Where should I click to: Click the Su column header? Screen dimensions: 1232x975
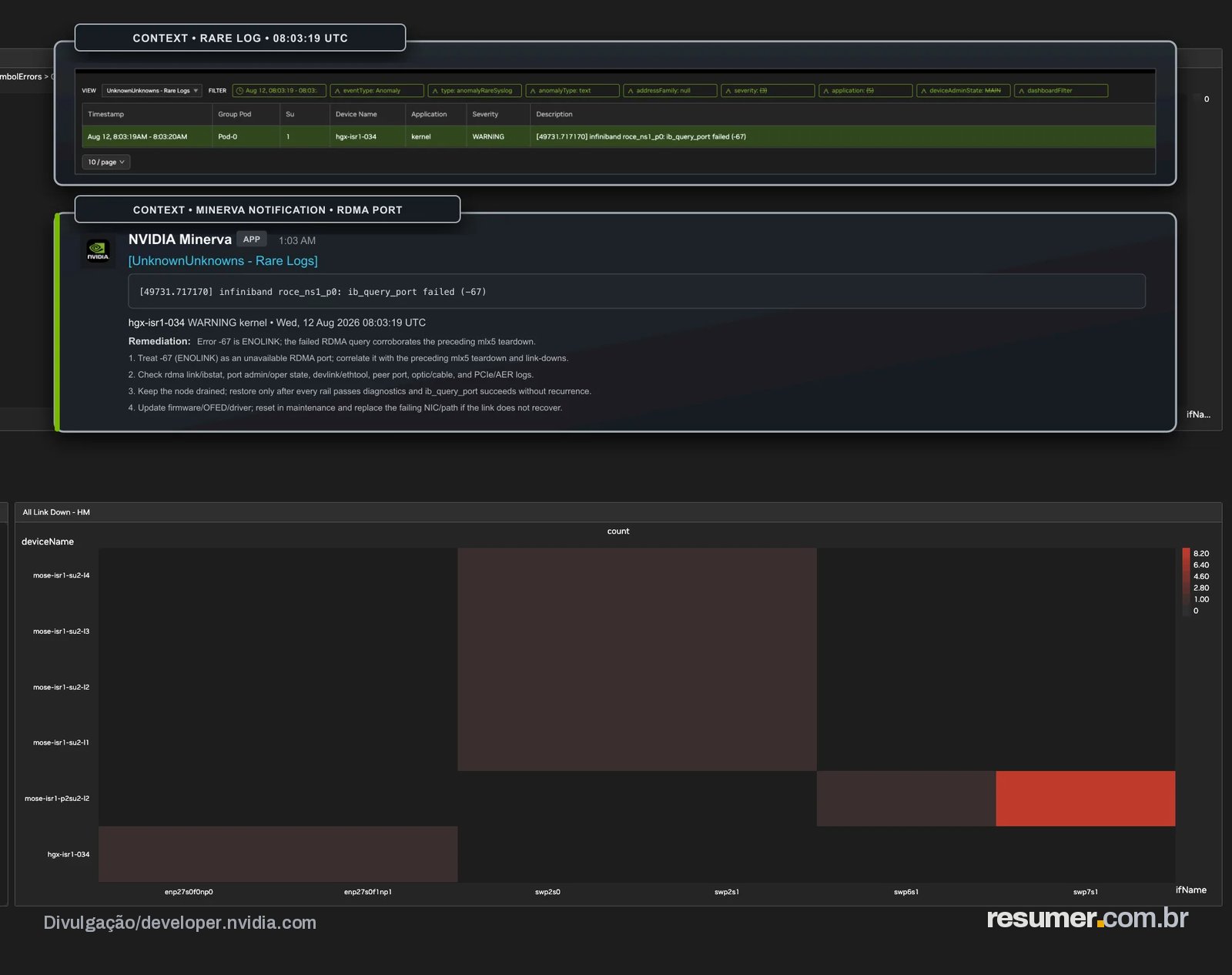pos(290,114)
